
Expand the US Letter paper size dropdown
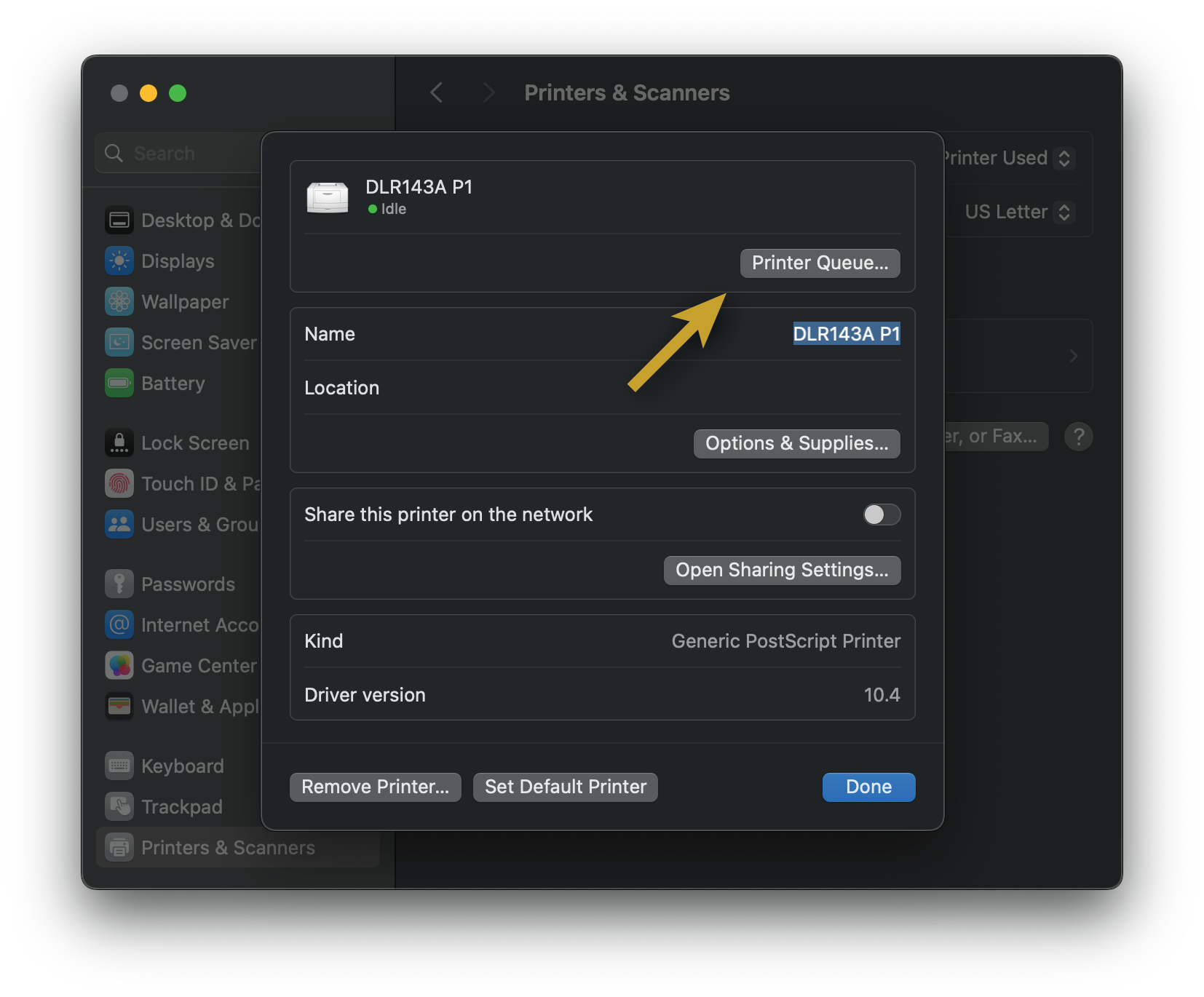[1063, 212]
